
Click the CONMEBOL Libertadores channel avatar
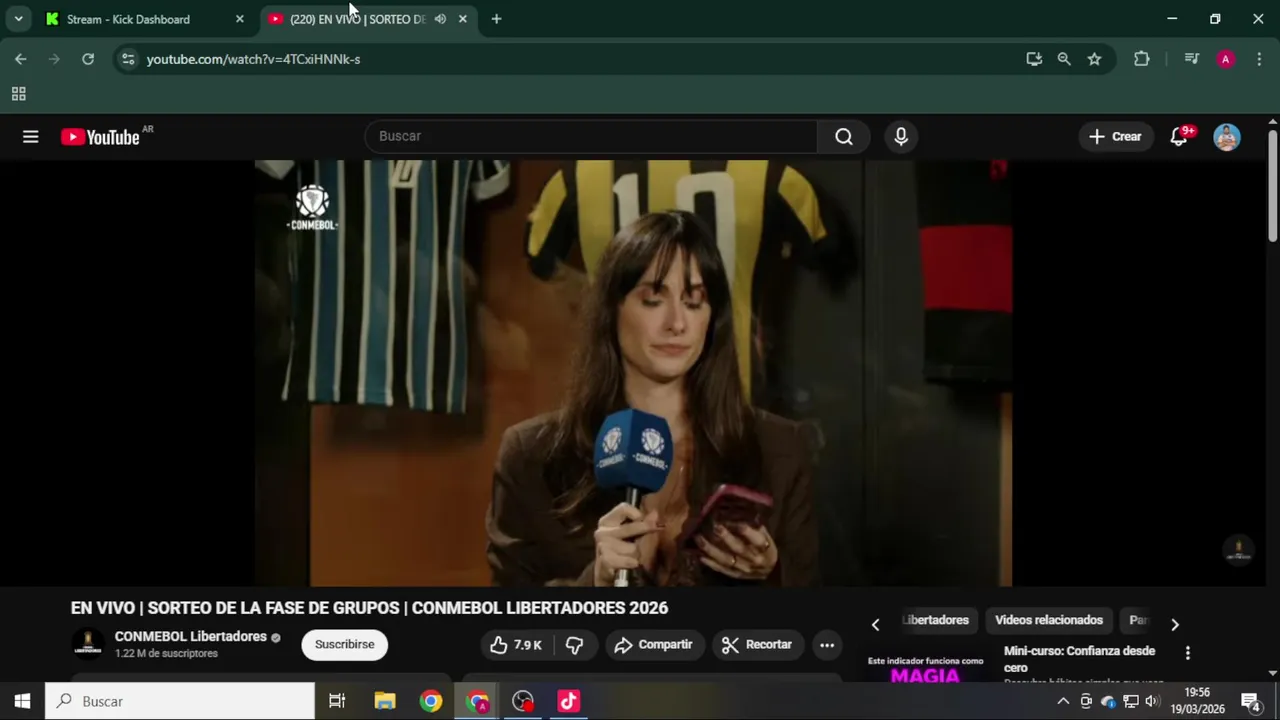(x=88, y=644)
